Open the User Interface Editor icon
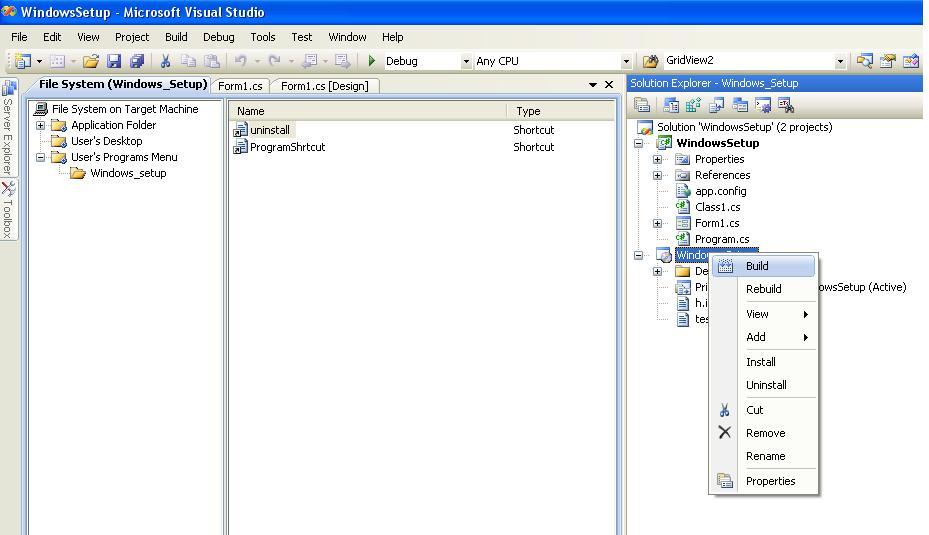929x535 pixels. [x=739, y=105]
